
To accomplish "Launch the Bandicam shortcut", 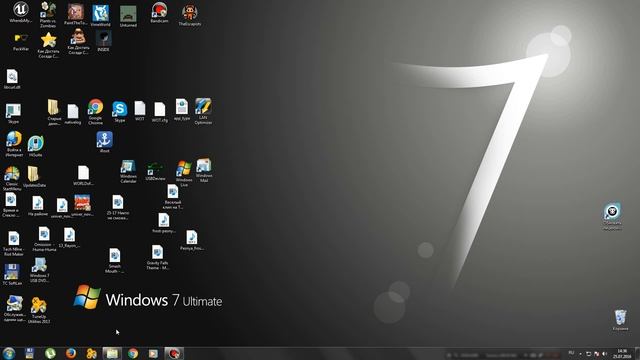I will point(159,12).
